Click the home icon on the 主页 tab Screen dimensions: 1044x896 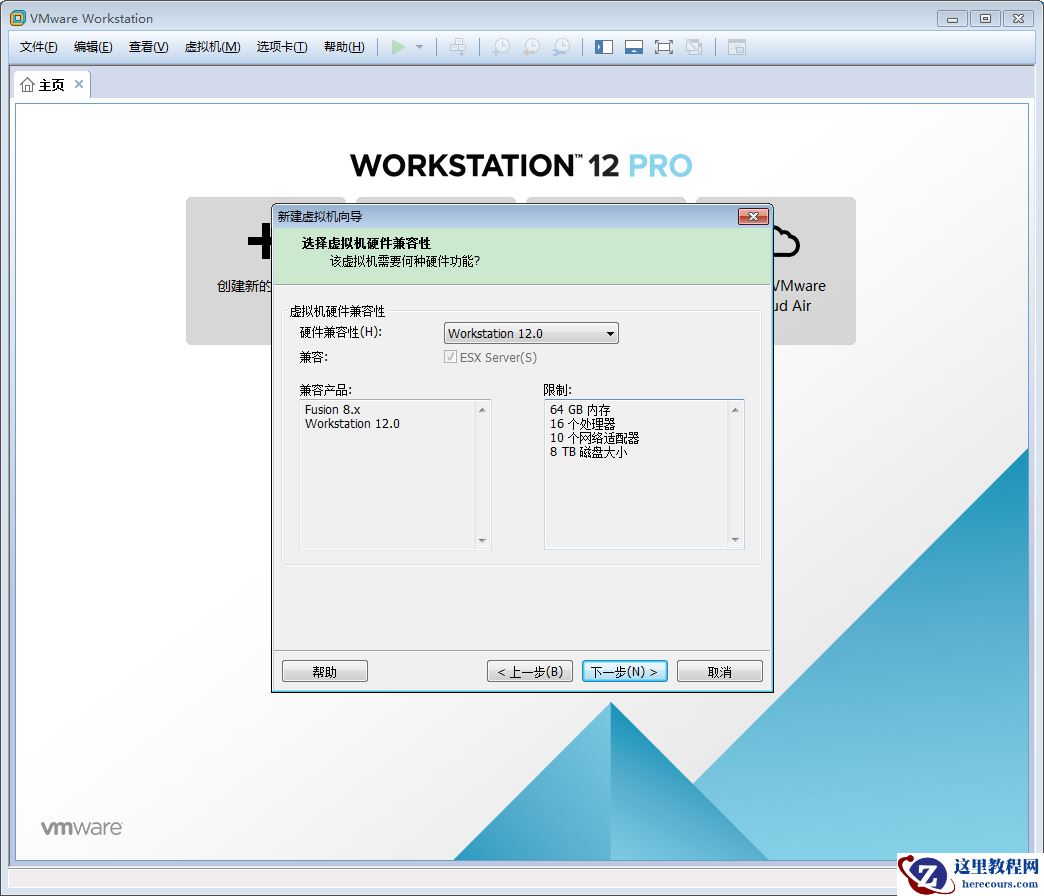(27, 85)
